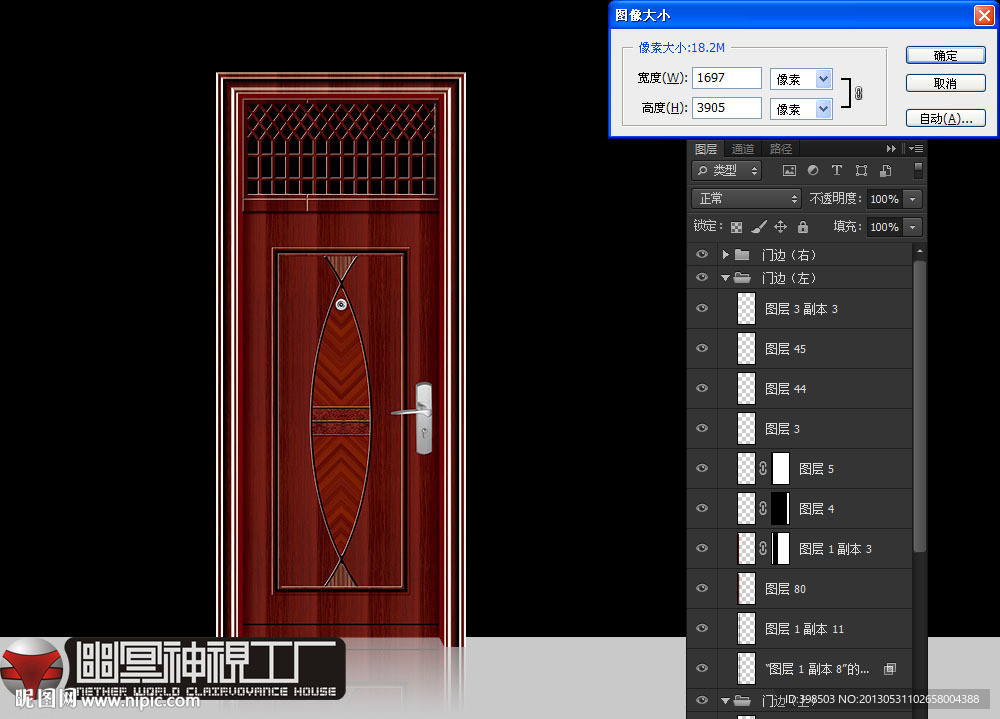The height and width of the screenshot is (719, 1000).
Task: Toggle the layer filtering switch
Action: 918,170
